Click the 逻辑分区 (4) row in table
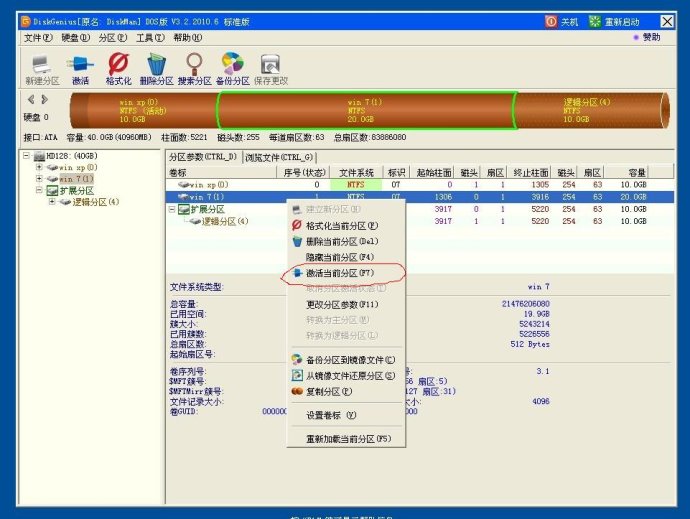Viewport: 690px width, 519px height. pos(419,221)
